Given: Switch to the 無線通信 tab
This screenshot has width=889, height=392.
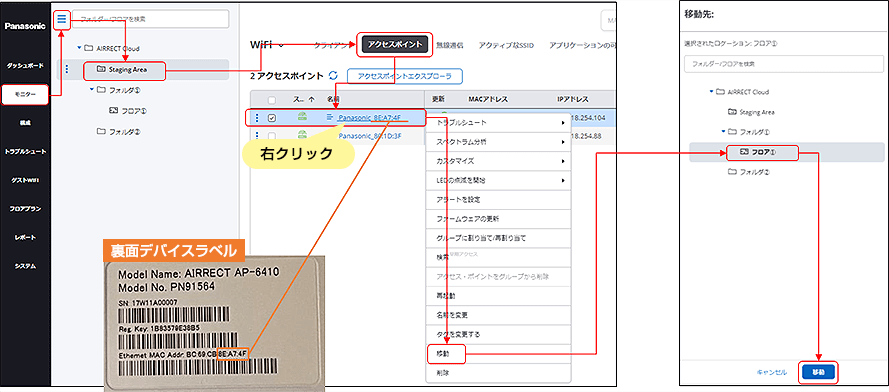Looking at the screenshot, I should [450, 45].
